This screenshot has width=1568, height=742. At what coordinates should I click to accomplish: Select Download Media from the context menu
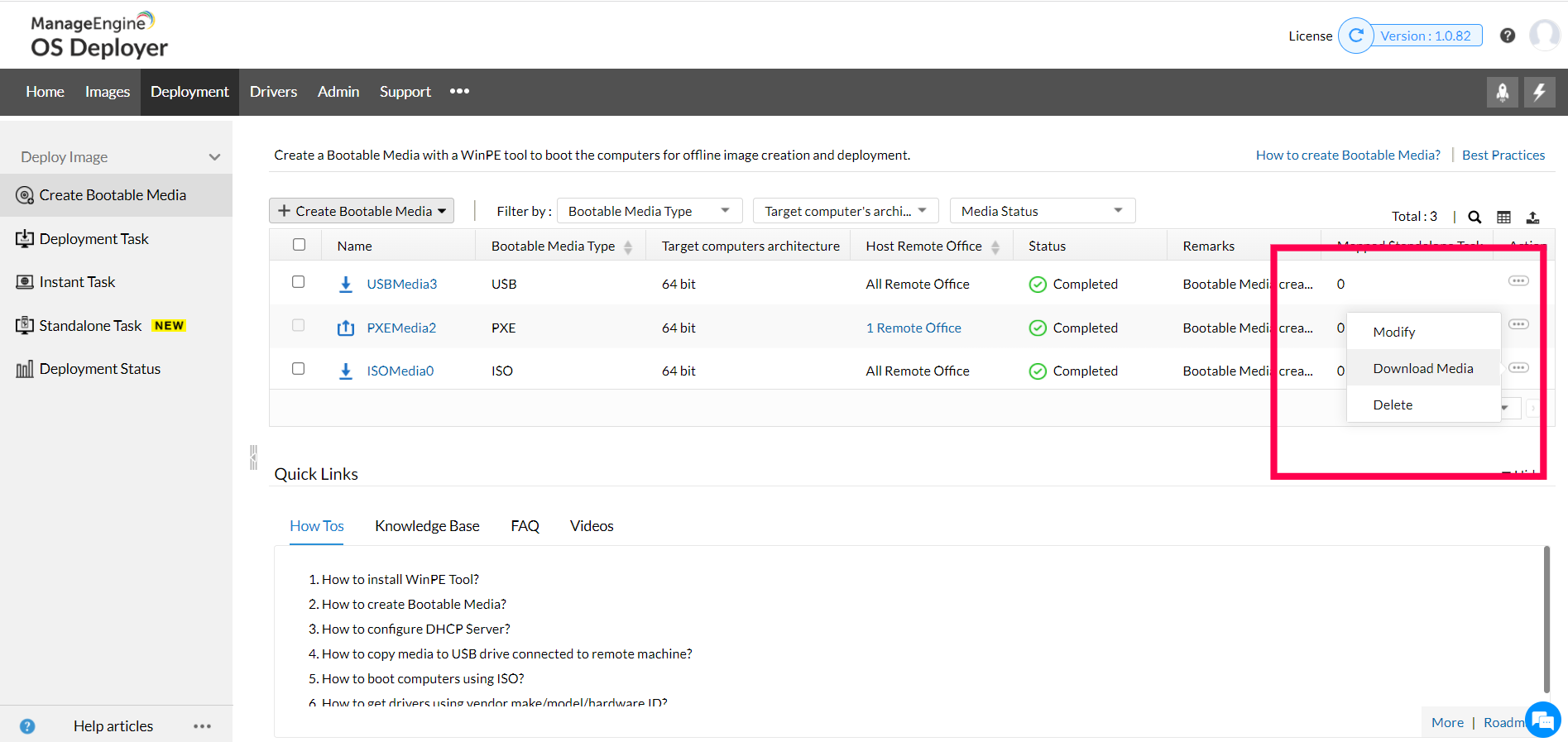coord(1422,368)
